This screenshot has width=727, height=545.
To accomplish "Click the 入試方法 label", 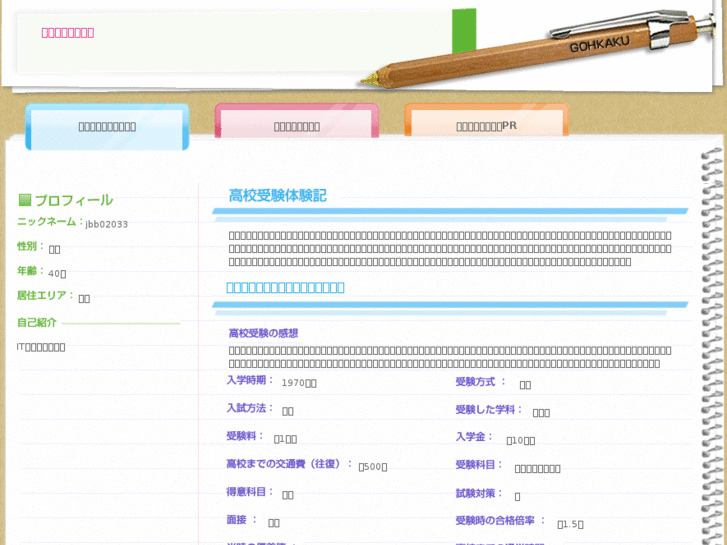I will pos(249,408).
